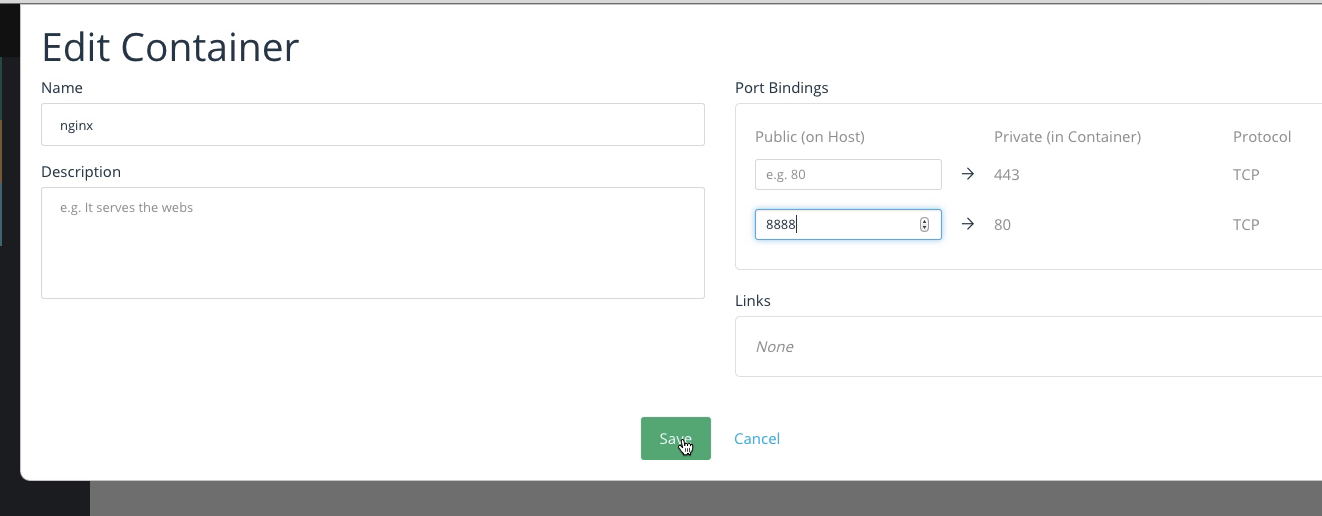
Task: Click the 'Edit Container' dialog heading
Action: coord(170,47)
